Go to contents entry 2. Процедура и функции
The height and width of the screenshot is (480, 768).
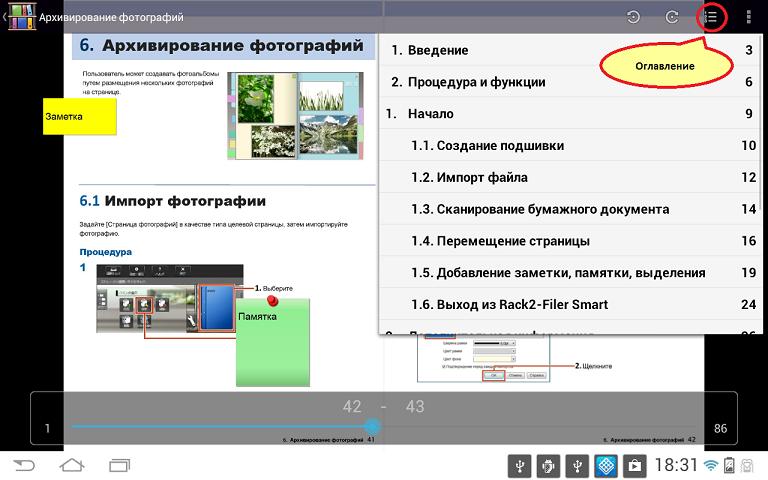571,82
